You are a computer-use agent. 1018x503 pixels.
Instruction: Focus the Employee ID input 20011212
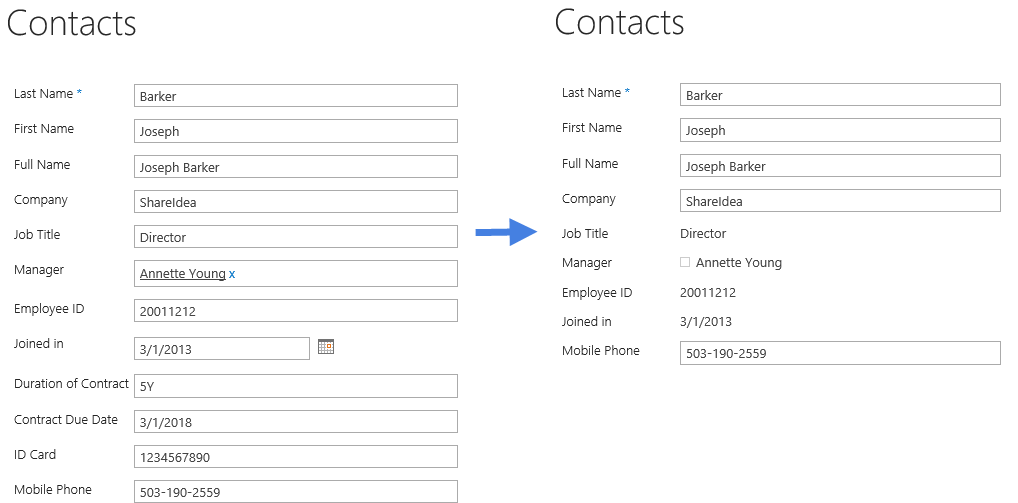coord(295,310)
